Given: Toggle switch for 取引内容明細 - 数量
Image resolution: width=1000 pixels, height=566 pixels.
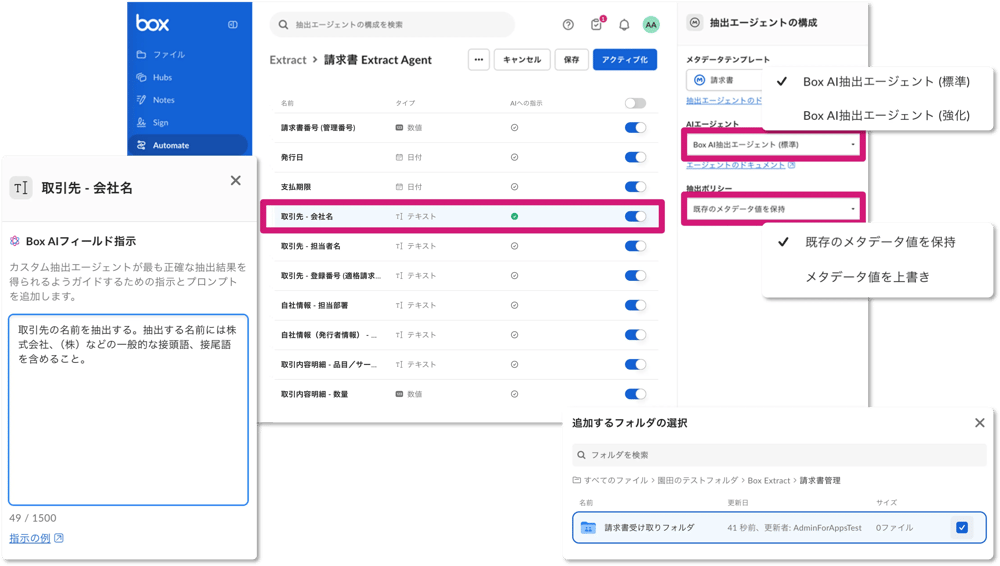Looking at the screenshot, I should tap(635, 394).
